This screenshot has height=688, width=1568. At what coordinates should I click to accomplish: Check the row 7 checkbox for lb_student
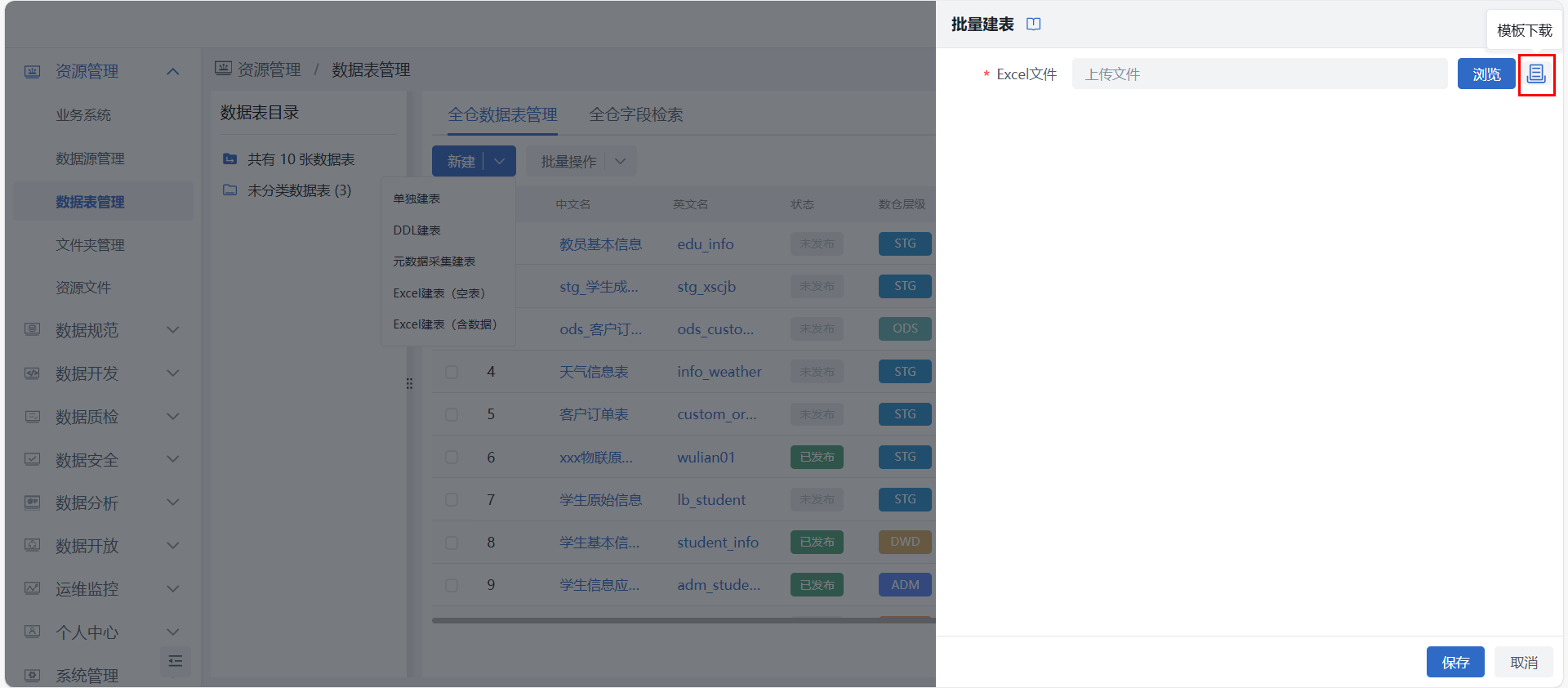452,500
